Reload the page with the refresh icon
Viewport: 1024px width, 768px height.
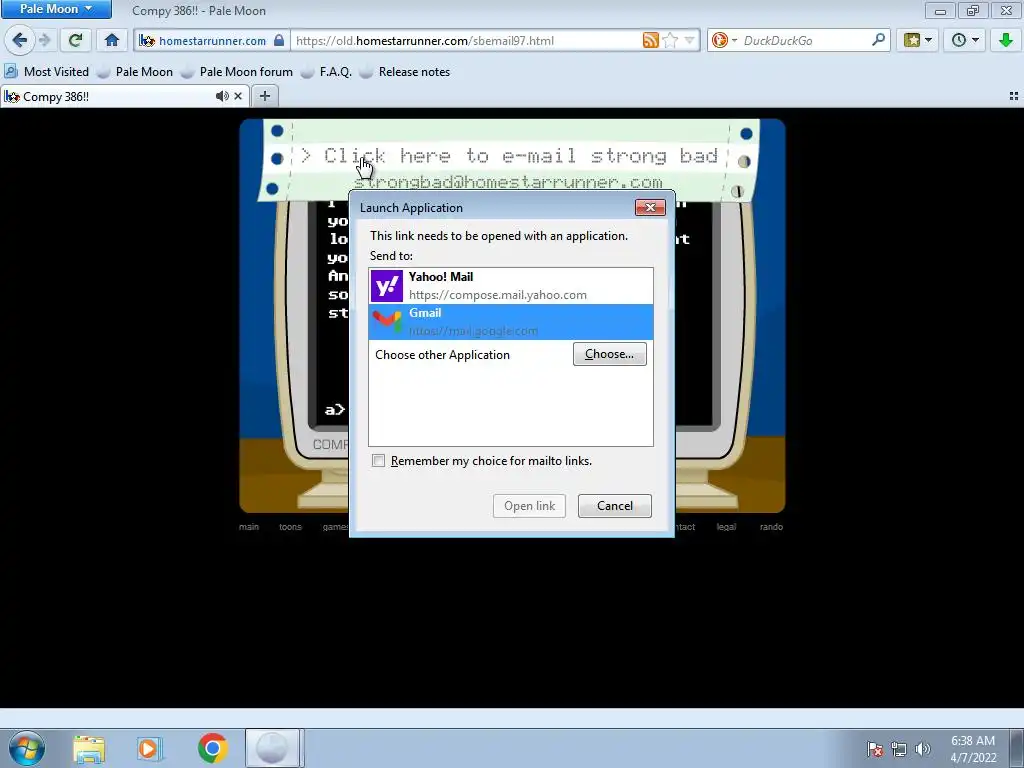(75, 40)
